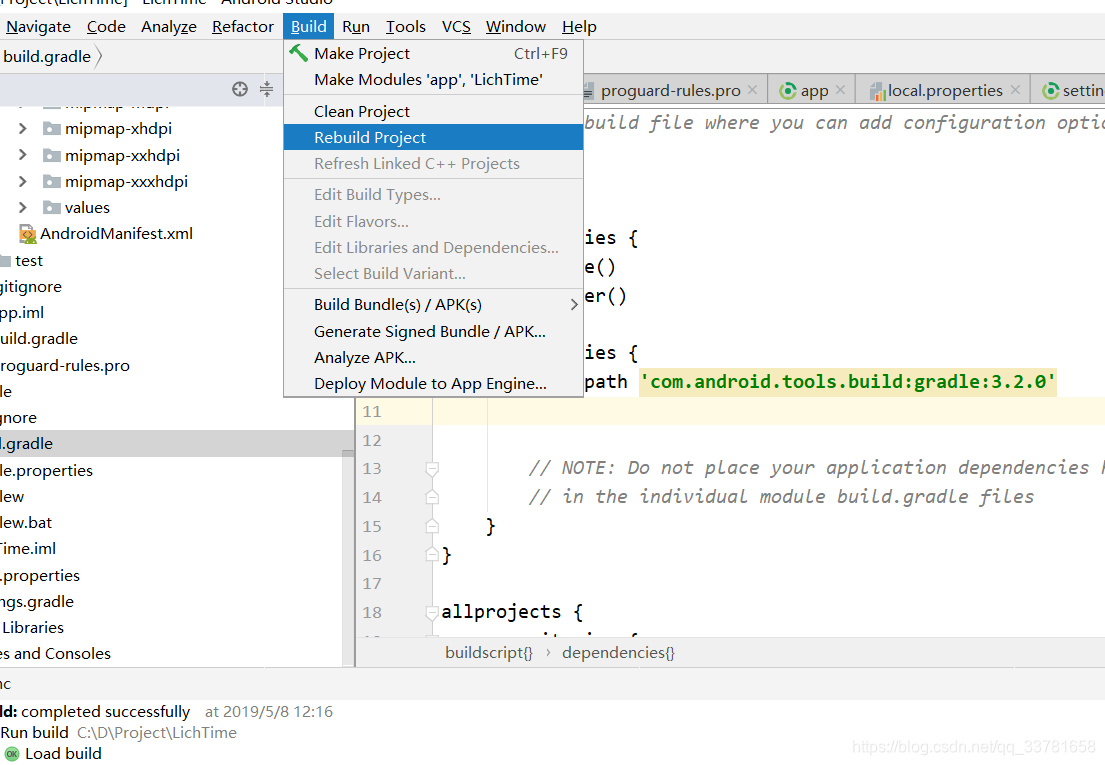Toggle code fold marker on line 15
The height and width of the screenshot is (765, 1105).
(x=432, y=526)
